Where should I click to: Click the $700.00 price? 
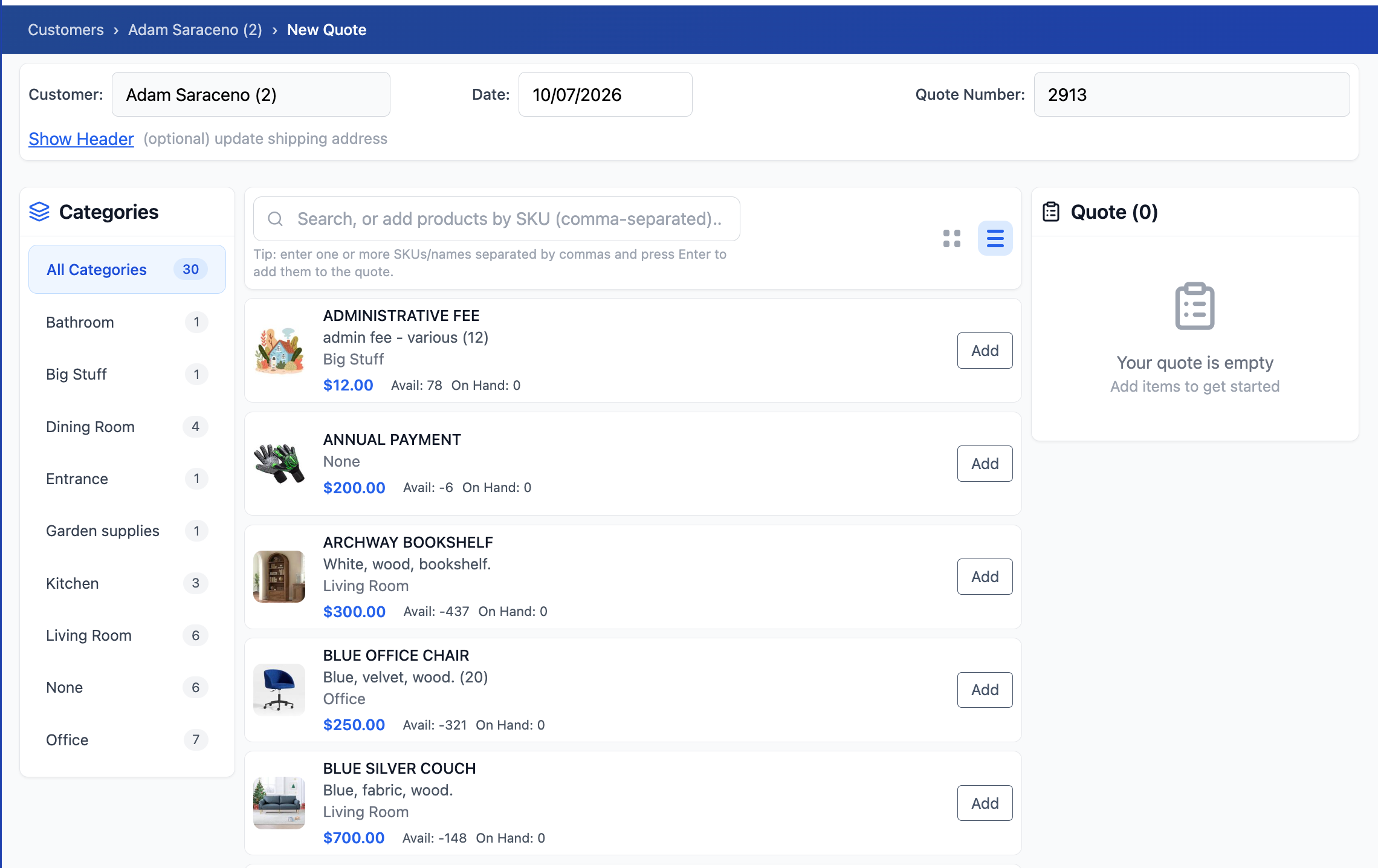(354, 838)
